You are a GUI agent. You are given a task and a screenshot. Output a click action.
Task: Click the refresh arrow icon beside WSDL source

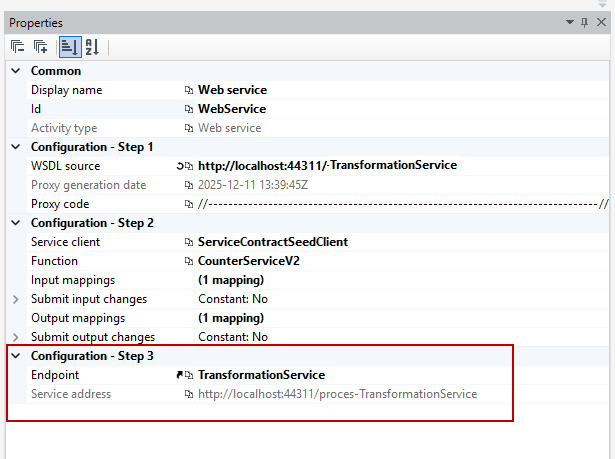tap(180, 166)
